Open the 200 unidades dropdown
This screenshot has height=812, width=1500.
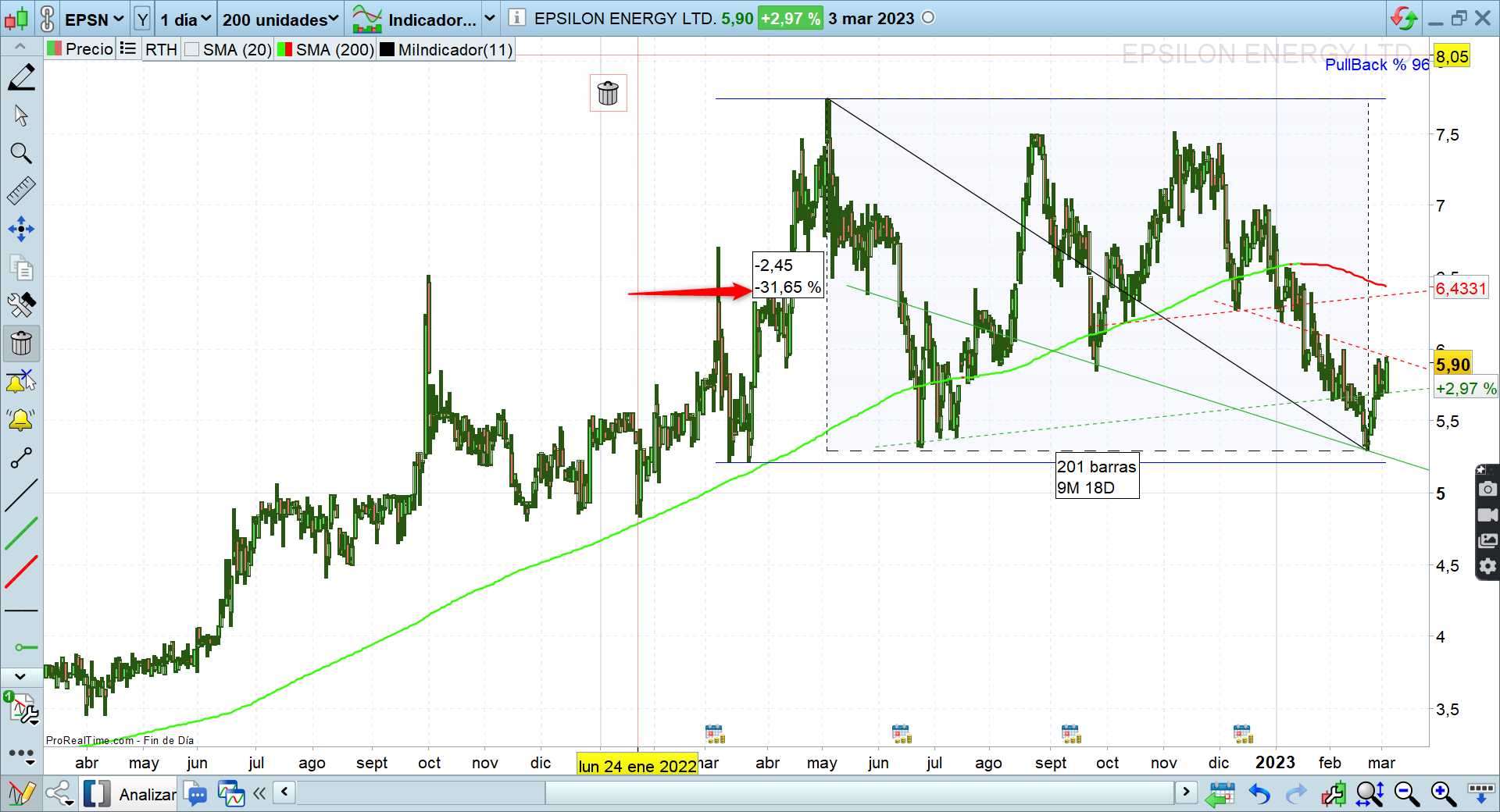280,19
